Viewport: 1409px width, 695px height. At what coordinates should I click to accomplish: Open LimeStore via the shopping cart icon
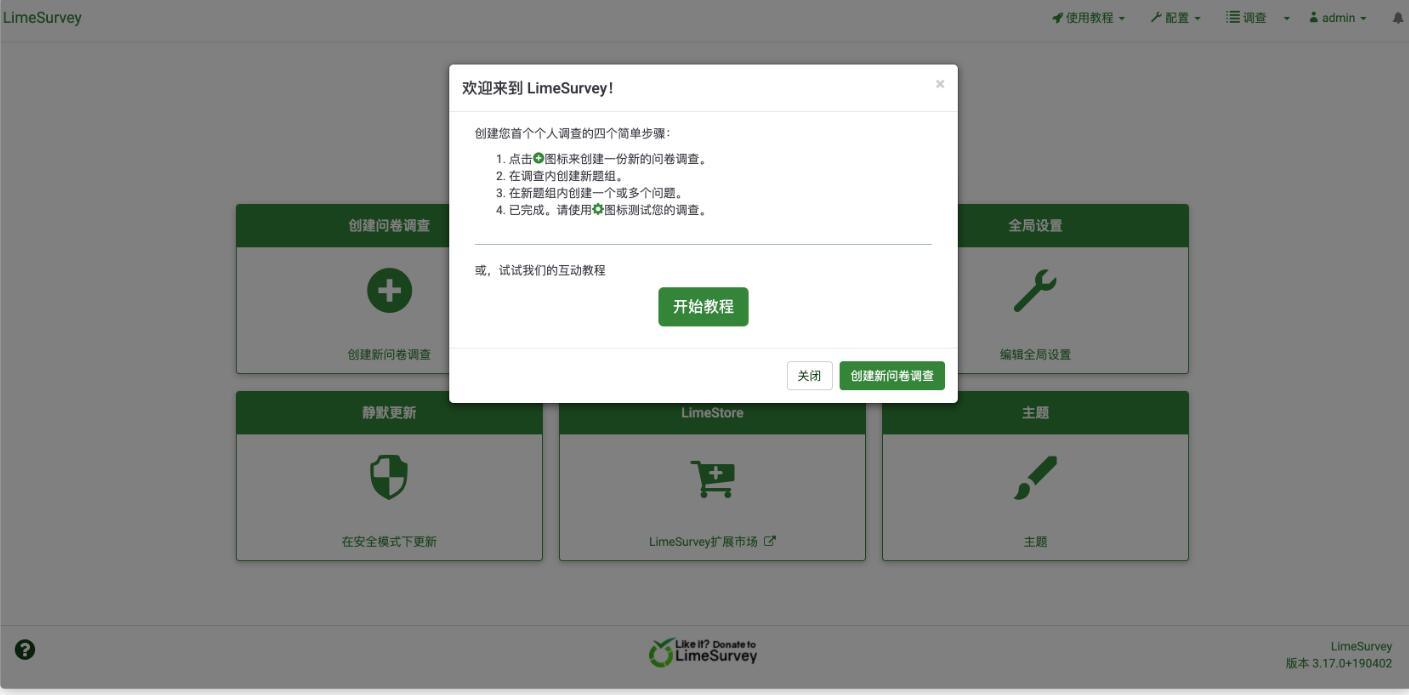pos(712,479)
